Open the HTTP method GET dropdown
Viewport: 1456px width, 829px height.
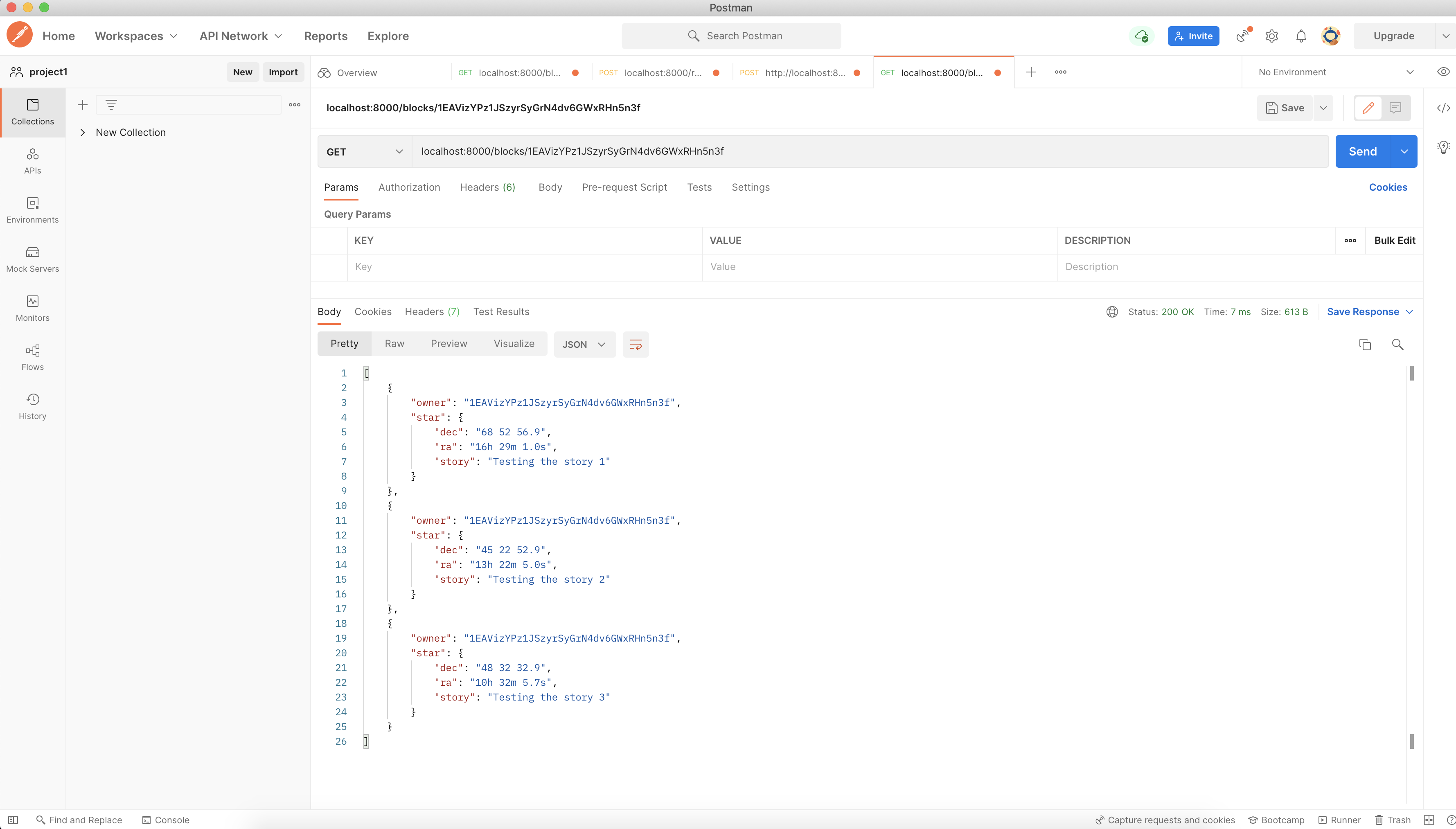point(365,151)
